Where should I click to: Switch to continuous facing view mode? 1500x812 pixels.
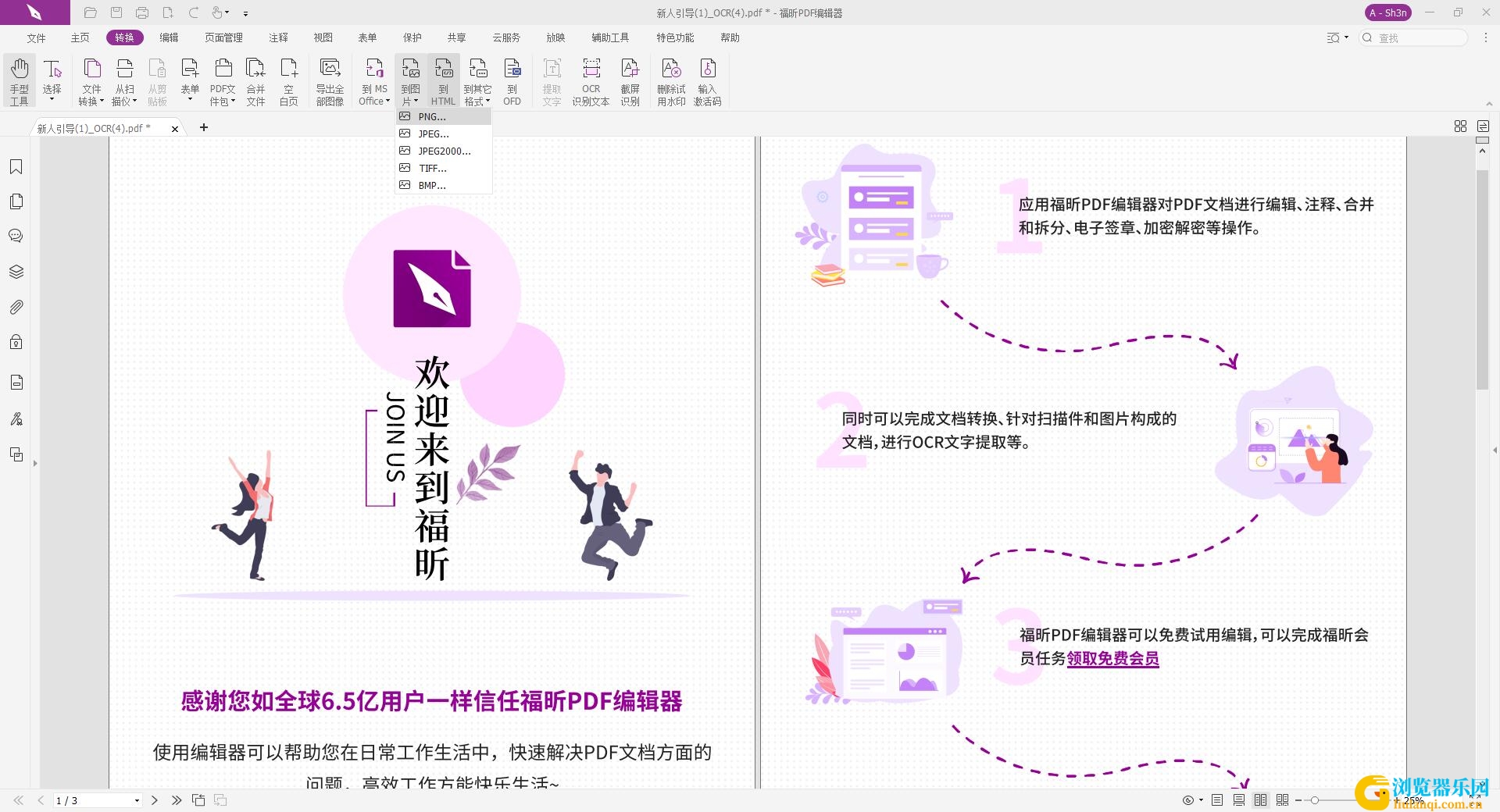[x=1282, y=800]
